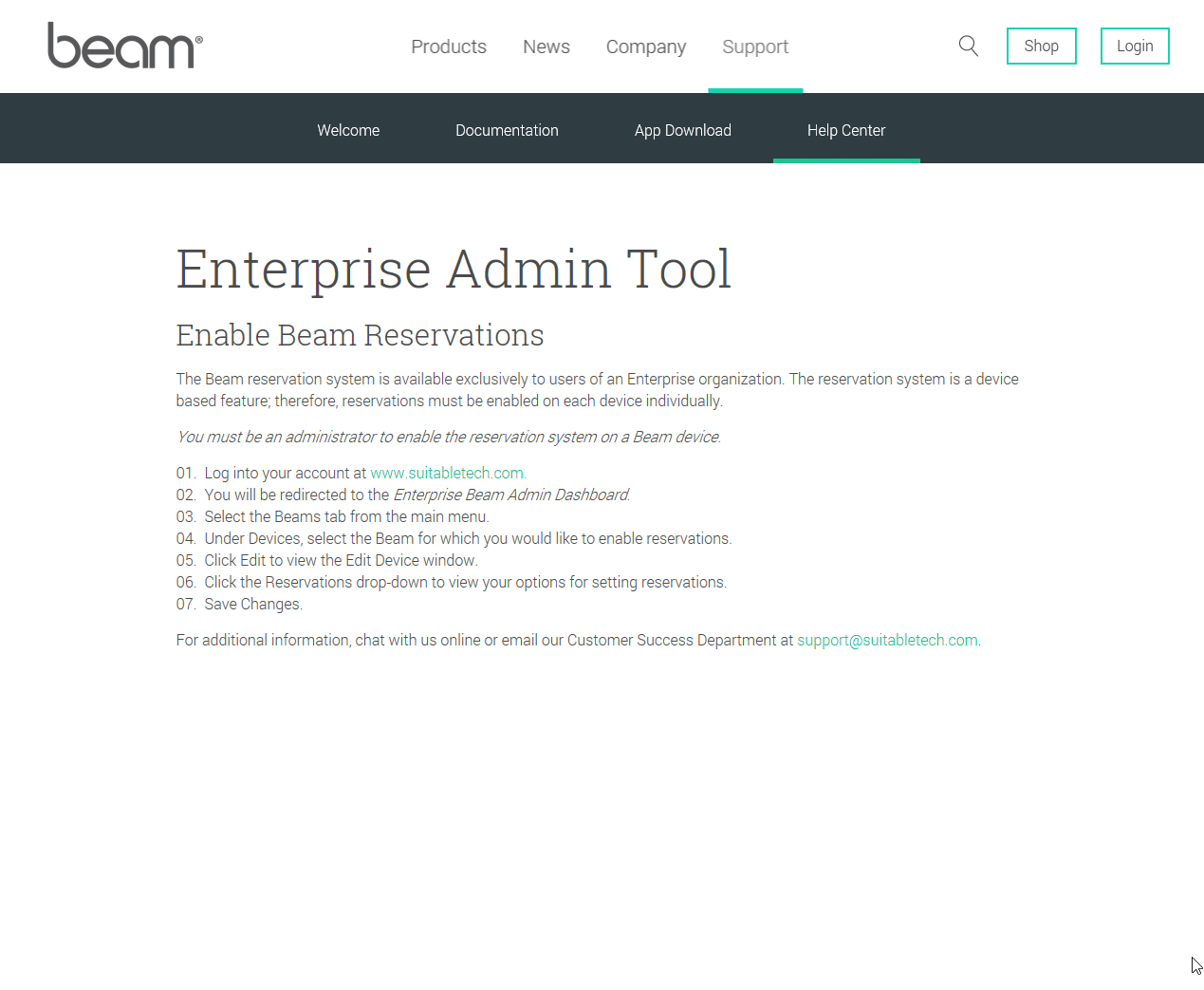
Task: Switch to the Welcome tab
Action: pos(348,130)
